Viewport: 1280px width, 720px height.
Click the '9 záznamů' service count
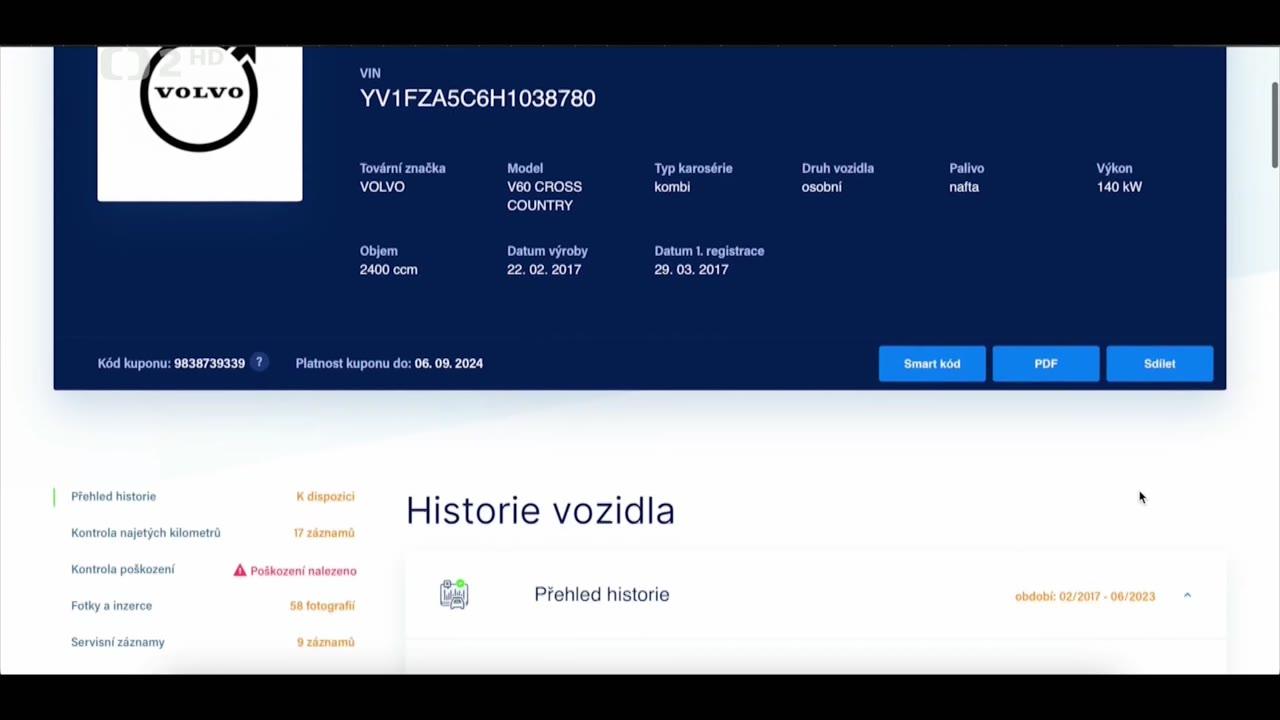[326, 642]
